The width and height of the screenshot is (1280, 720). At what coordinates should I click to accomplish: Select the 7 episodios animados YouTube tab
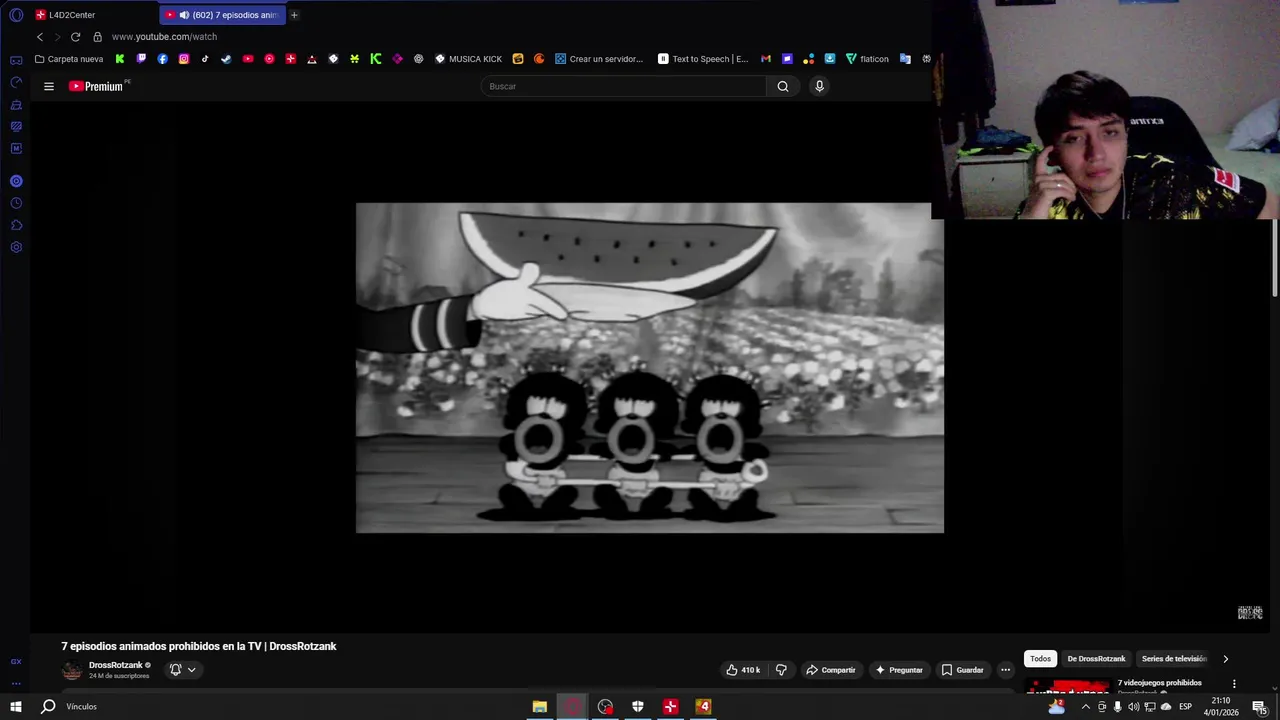(x=223, y=15)
